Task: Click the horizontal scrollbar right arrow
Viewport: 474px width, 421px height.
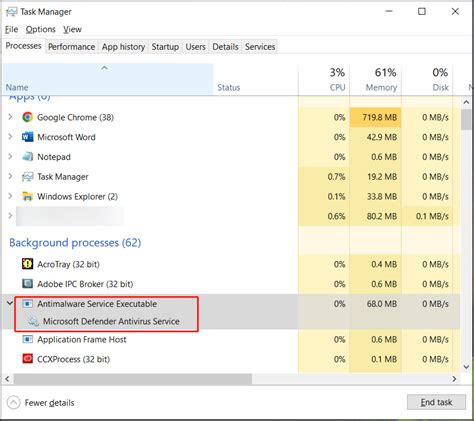Action: click(x=454, y=379)
